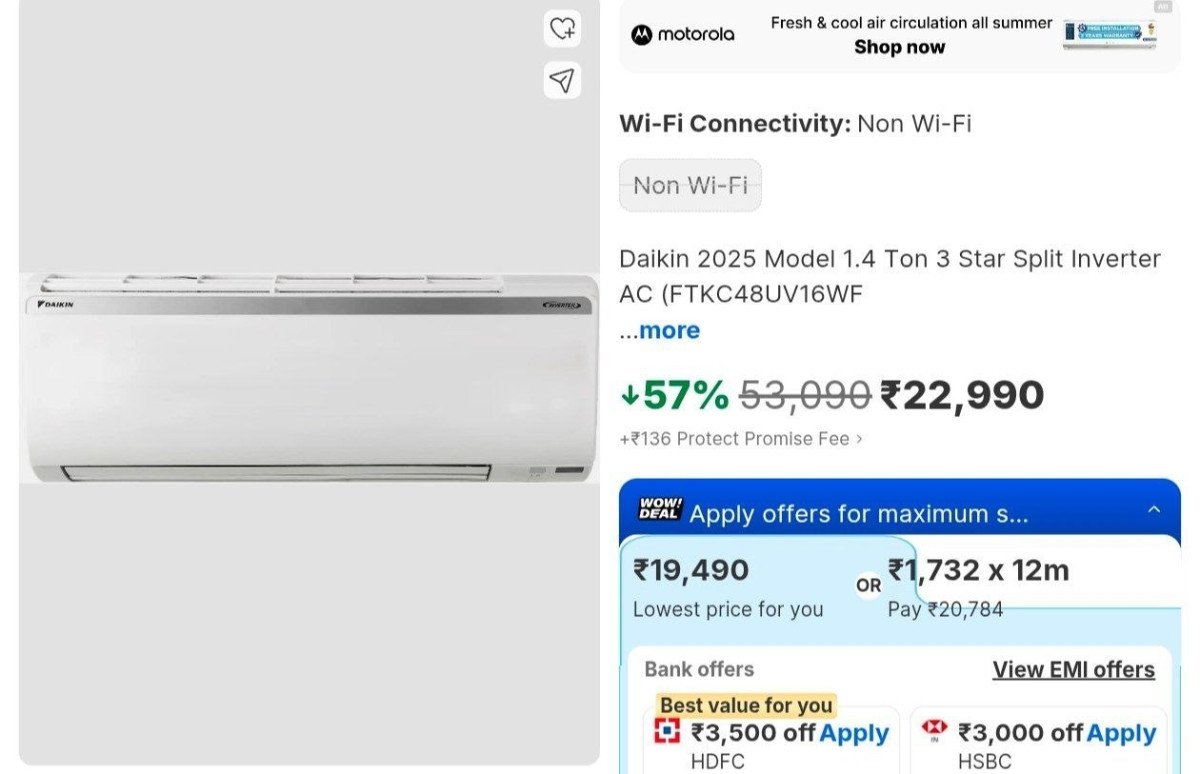Image resolution: width=1200 pixels, height=774 pixels.
Task: Select the Non Wi-Fi variant chip
Action: point(689,185)
